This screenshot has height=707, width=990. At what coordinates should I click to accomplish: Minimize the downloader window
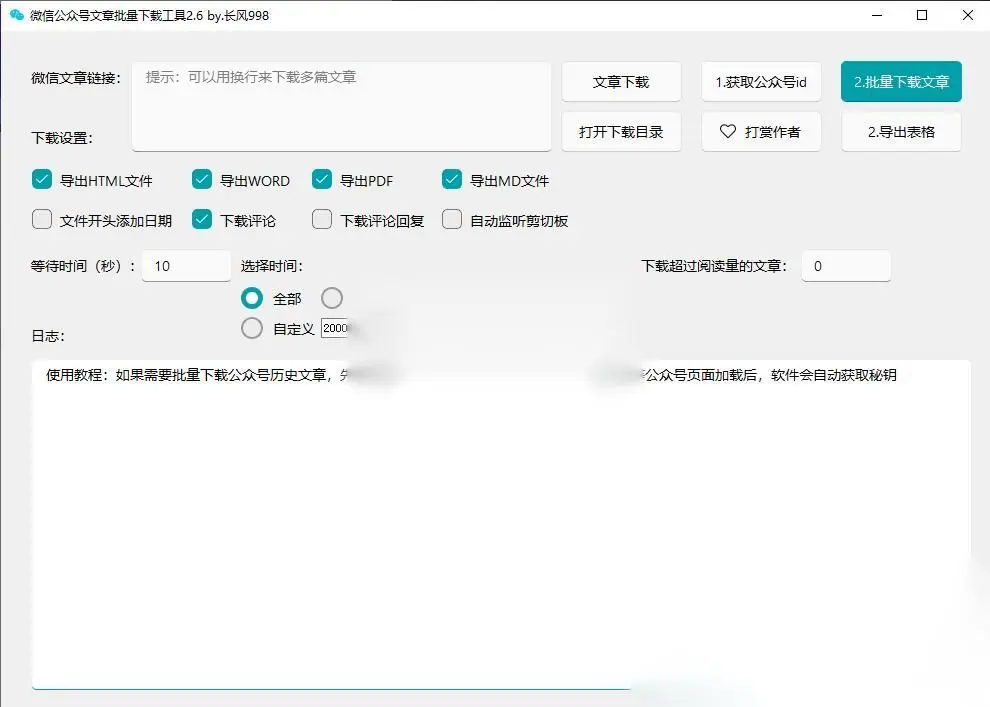point(877,15)
